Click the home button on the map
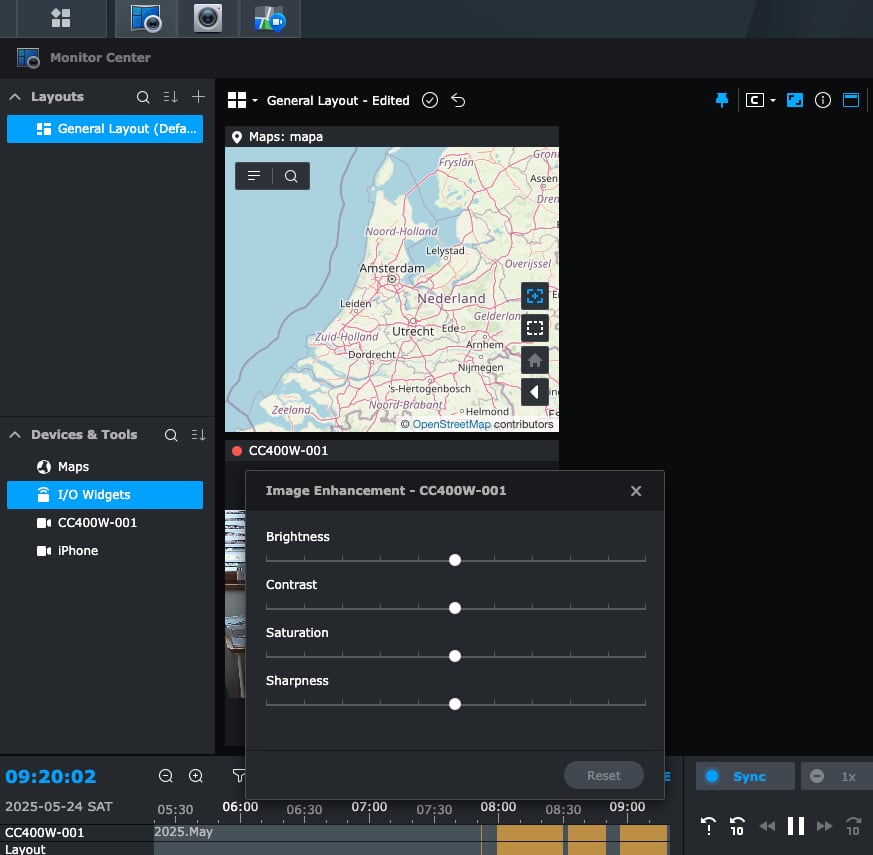Screen dimensions: 873x855 tap(535, 360)
